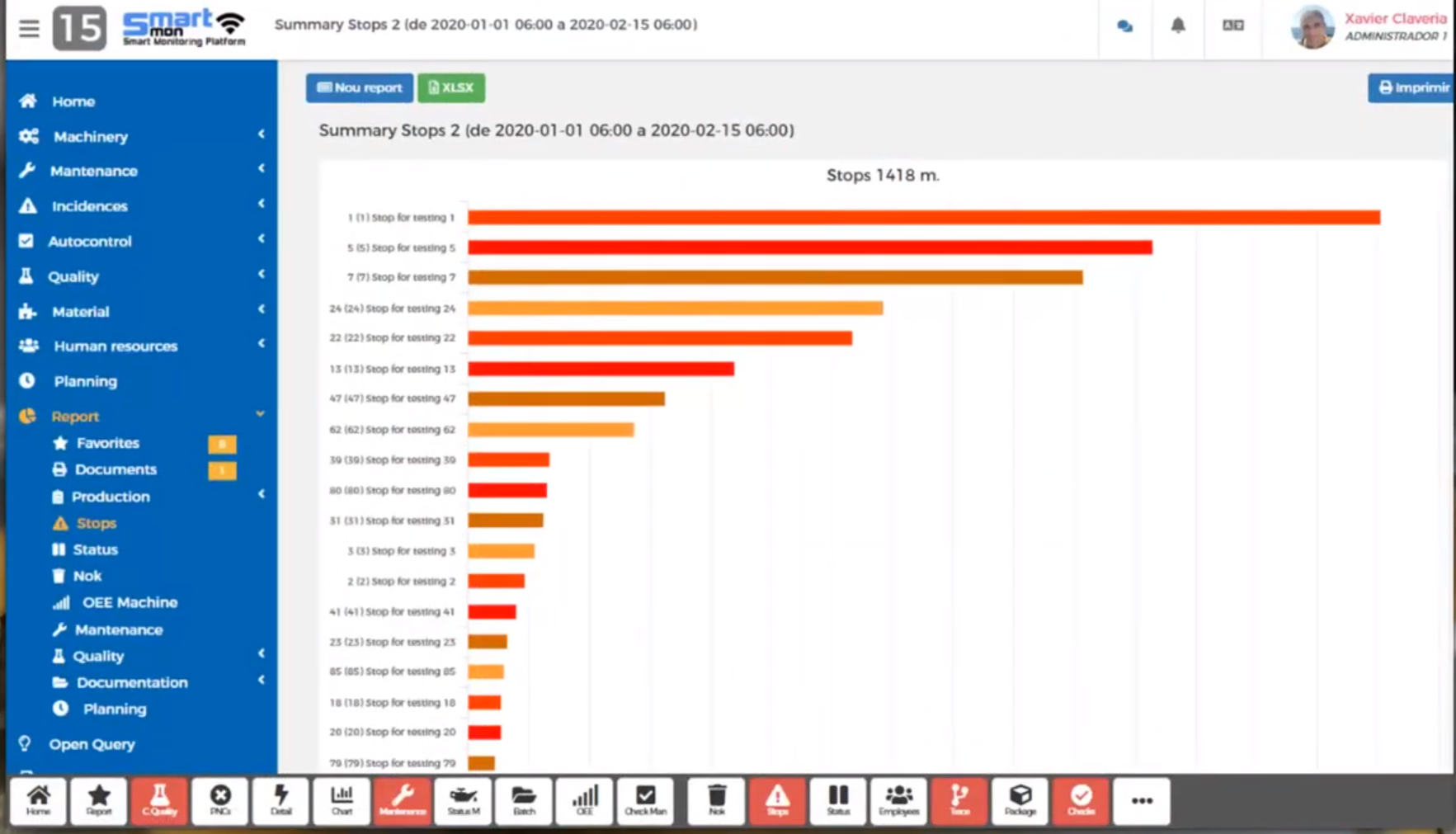This screenshot has width=1456, height=834.
Task: Open the Batch folder icon in bottom toolbar
Action: pos(524,799)
